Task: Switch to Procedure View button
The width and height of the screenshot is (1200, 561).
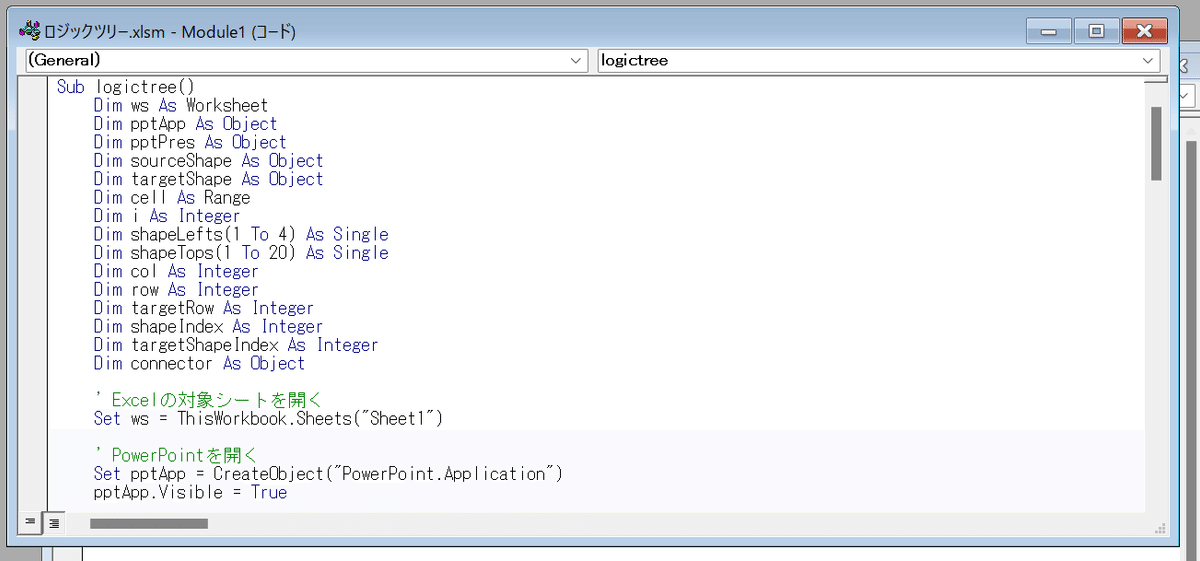Action: [x=30, y=522]
